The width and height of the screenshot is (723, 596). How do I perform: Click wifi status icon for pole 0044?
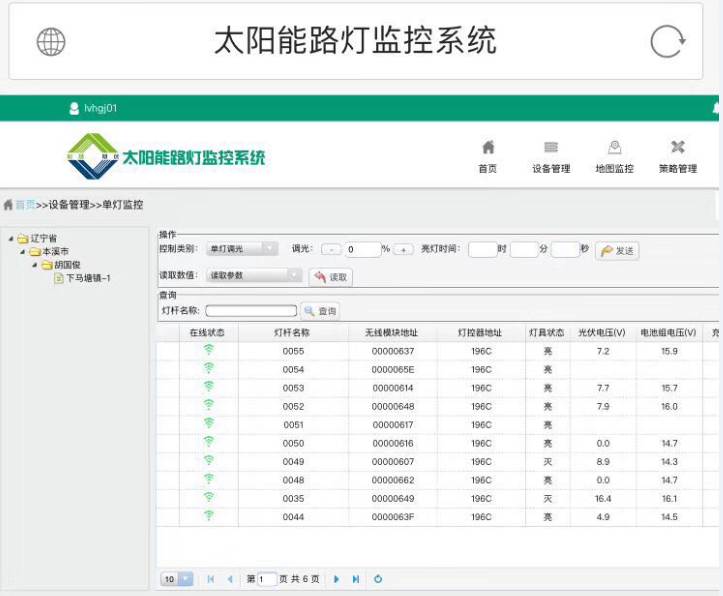(209, 515)
